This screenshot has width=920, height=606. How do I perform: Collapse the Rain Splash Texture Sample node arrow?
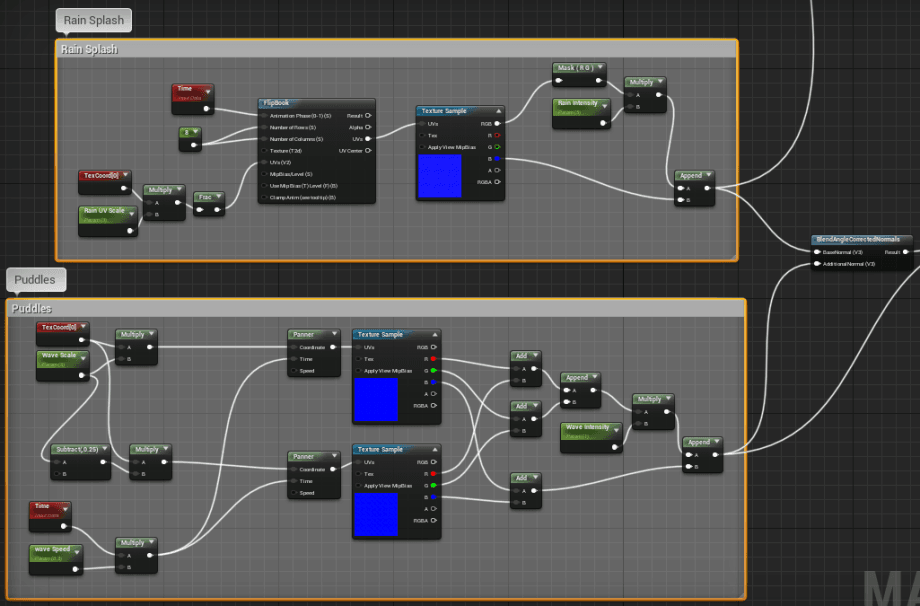click(499, 111)
